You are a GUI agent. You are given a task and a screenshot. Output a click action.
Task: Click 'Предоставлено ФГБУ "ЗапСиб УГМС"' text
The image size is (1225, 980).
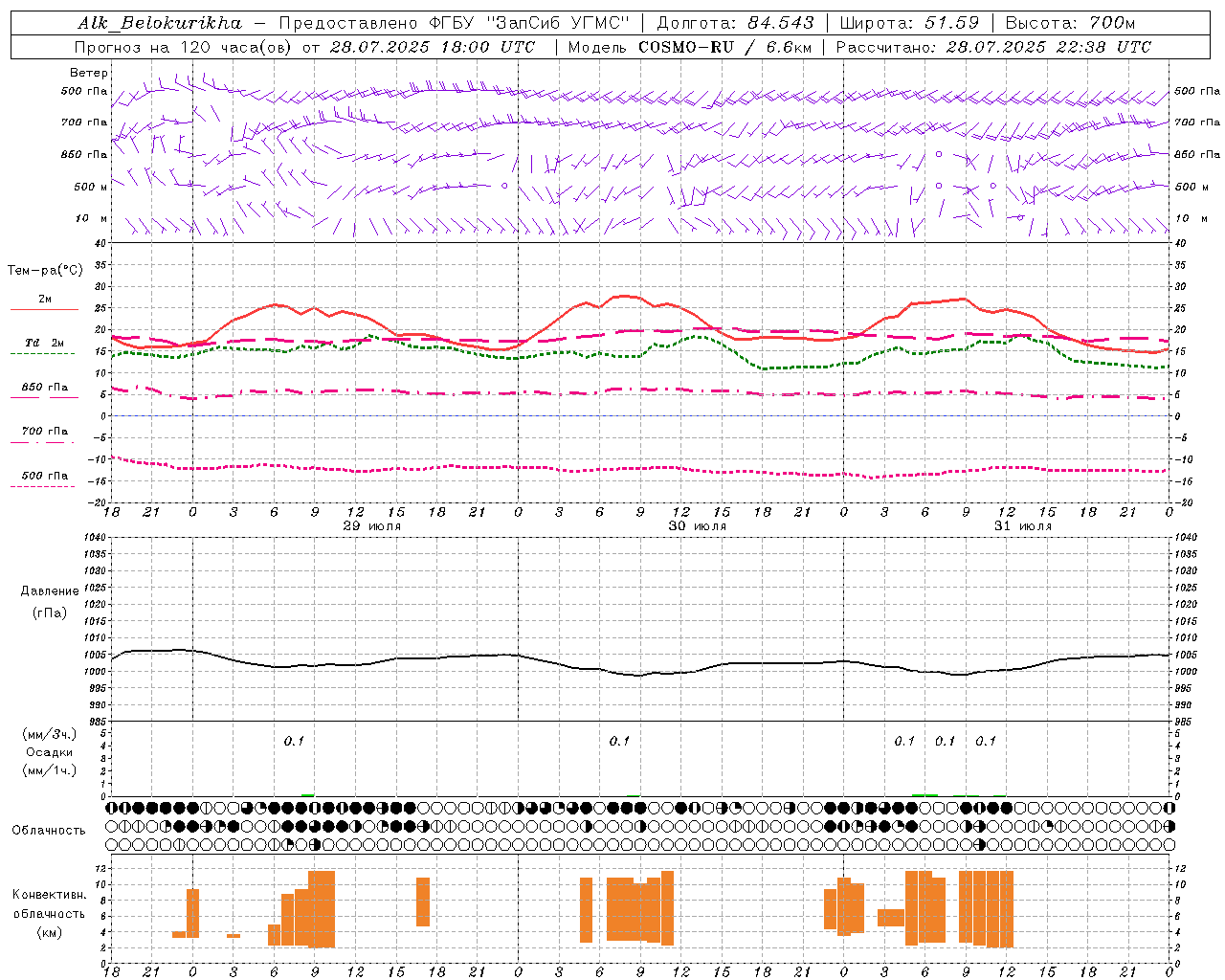coord(454,23)
